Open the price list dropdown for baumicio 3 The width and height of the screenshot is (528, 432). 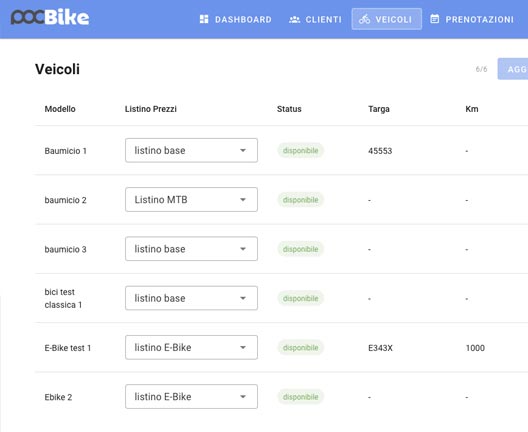click(x=191, y=249)
